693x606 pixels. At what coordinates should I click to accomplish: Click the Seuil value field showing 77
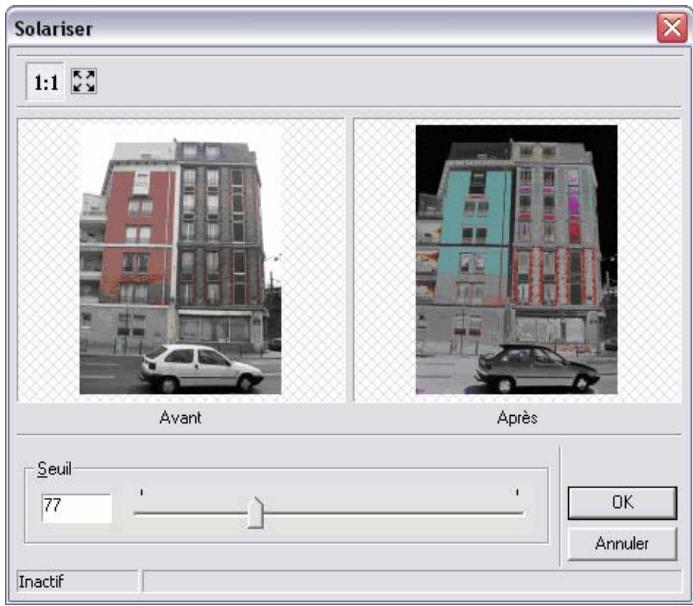(x=76, y=507)
